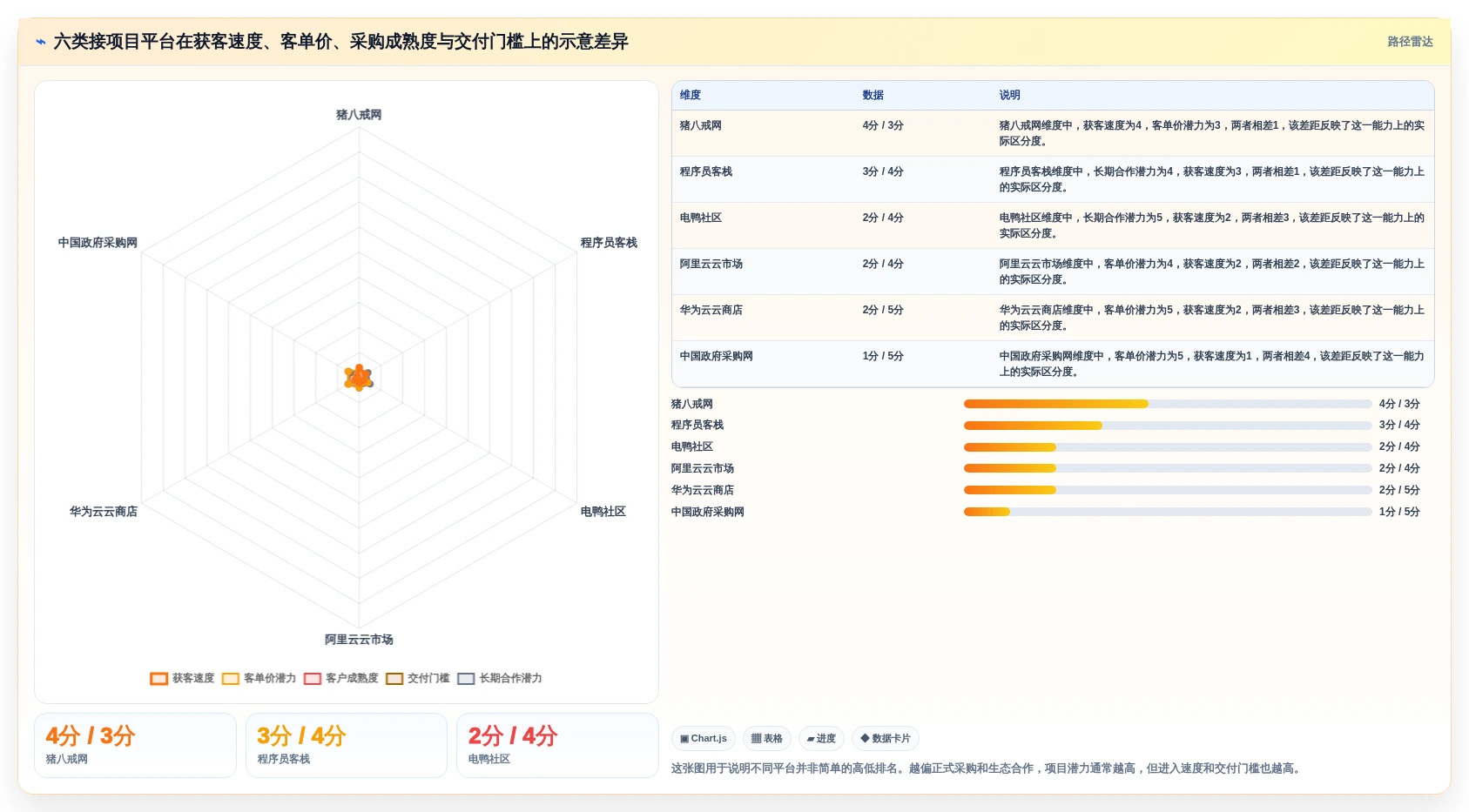Click the 华为云云商店 radar axis label
1469x812 pixels.
[x=104, y=512]
